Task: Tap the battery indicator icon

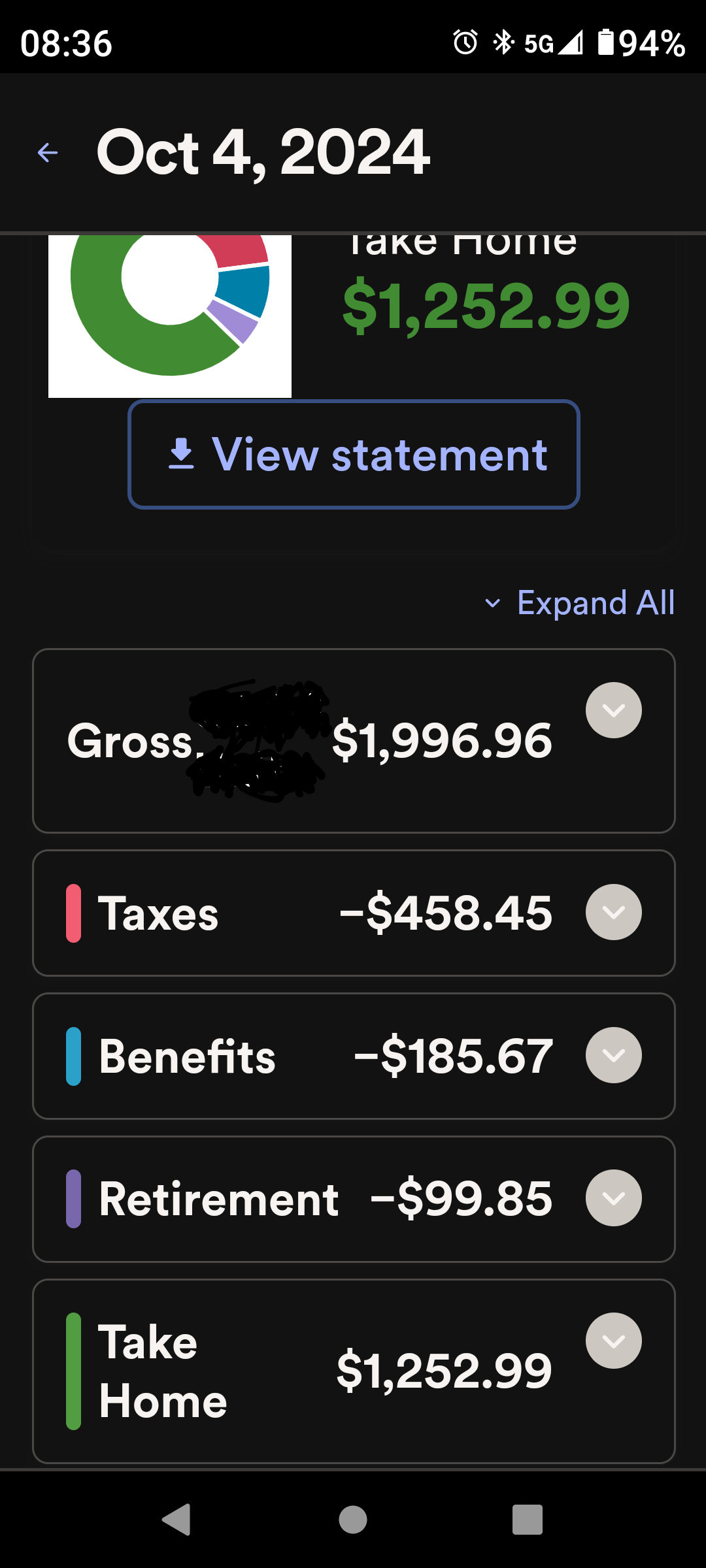Action: click(606, 43)
